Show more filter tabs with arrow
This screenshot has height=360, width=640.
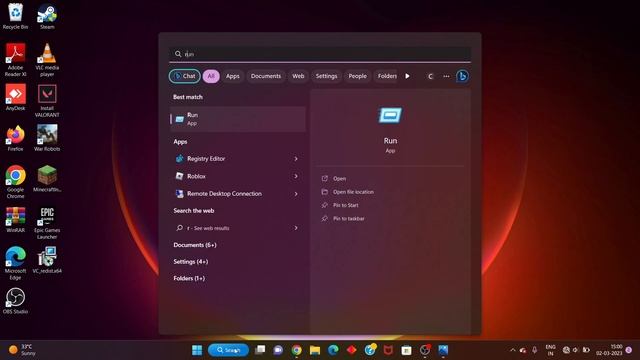407,76
